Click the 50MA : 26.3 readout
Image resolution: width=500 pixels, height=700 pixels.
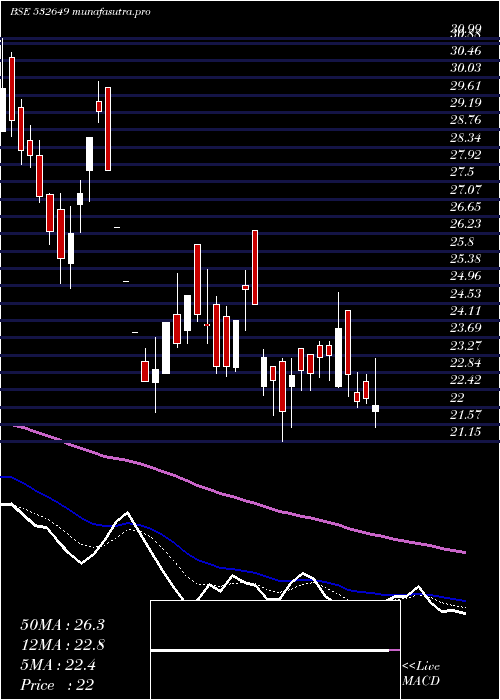coord(62,625)
